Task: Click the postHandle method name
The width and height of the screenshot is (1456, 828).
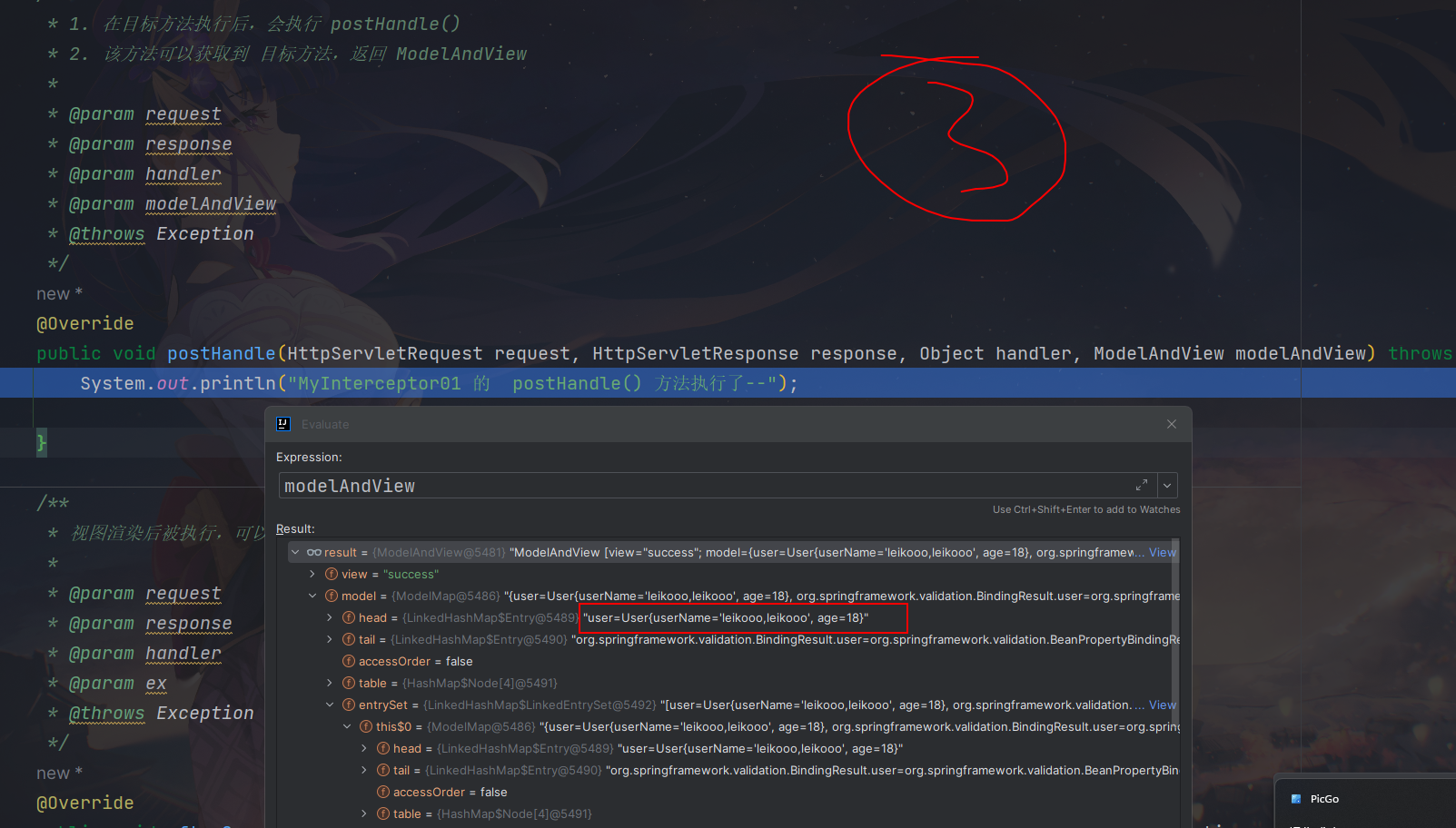Action: pyautogui.click(x=221, y=353)
